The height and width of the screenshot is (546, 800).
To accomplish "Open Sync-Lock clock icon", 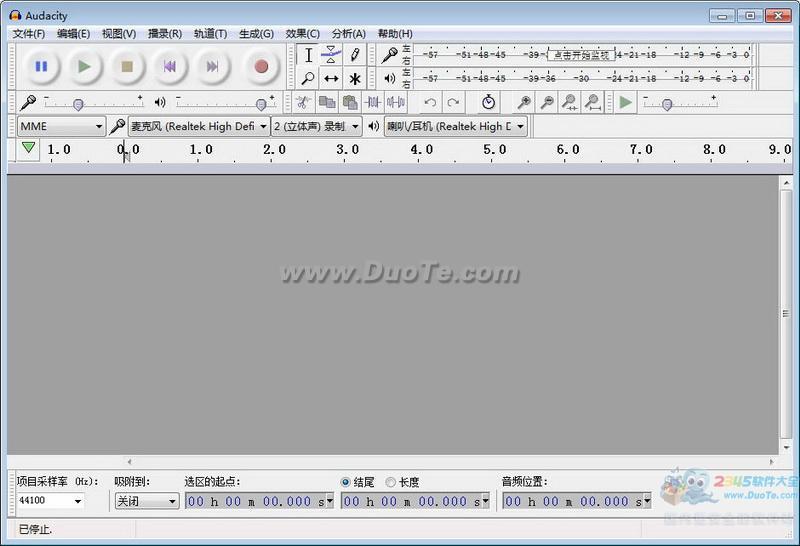I will 488,103.
